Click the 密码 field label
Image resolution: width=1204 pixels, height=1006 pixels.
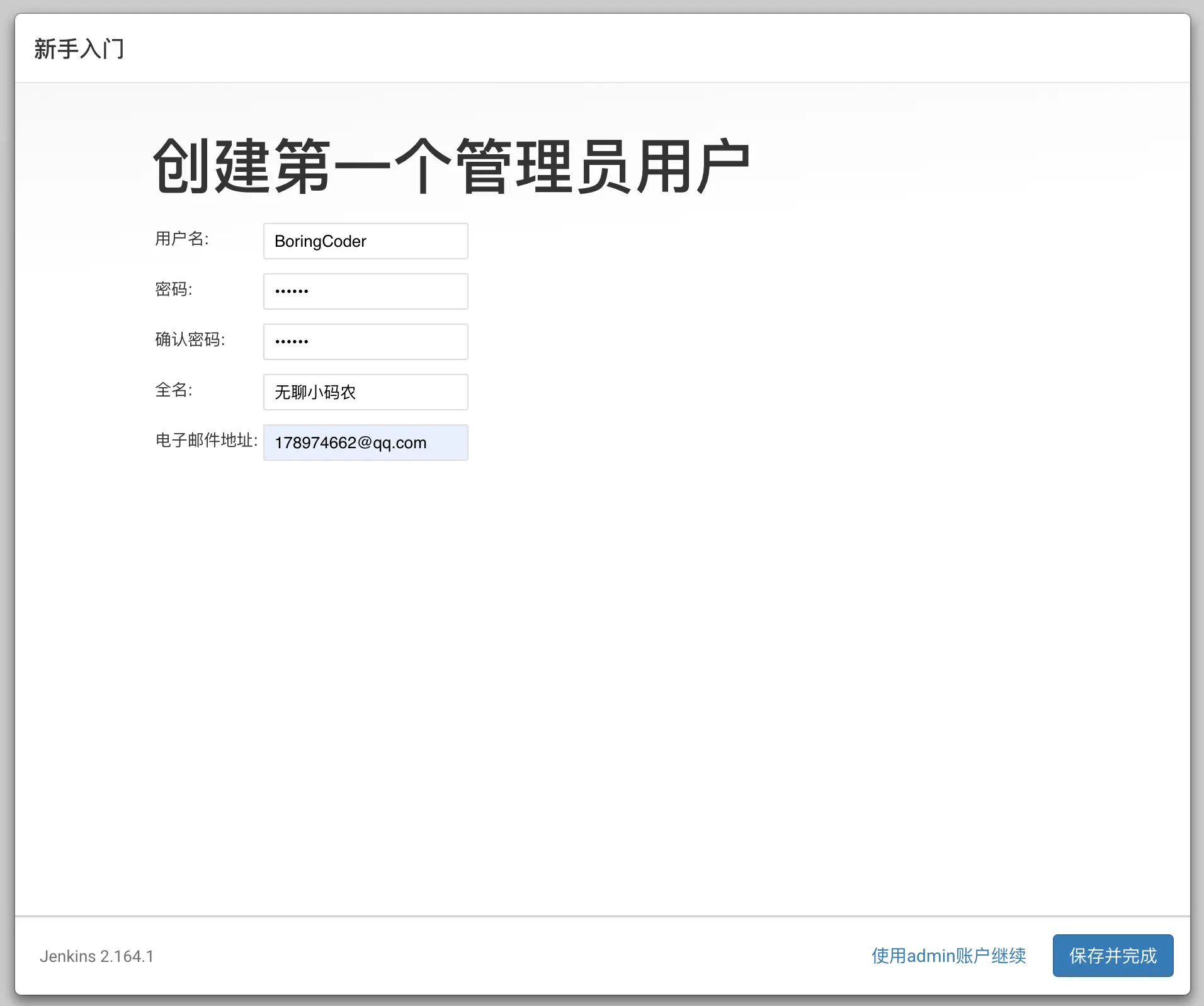coord(173,290)
